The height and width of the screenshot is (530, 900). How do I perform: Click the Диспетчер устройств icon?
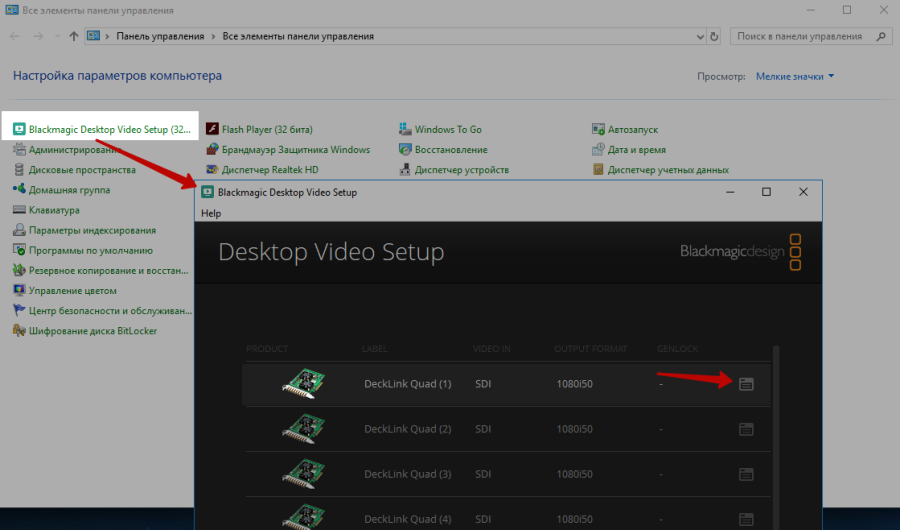[x=405, y=169]
